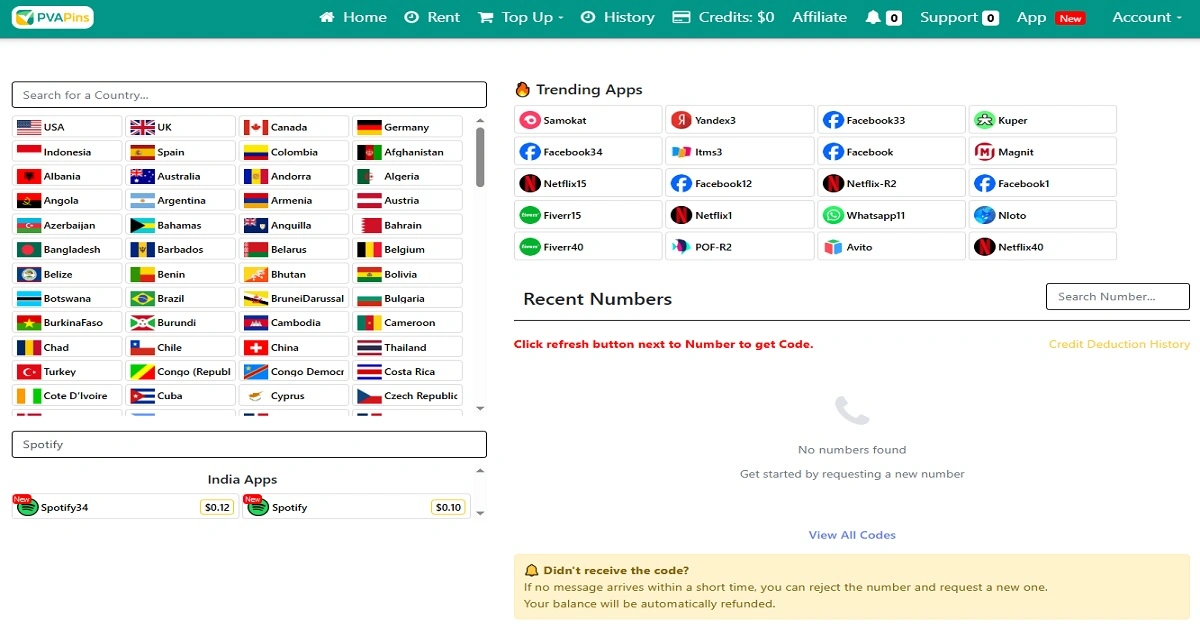Click apps list scroll up arrow
Image resolution: width=1200 pixels, height=630 pixels.
tap(480, 471)
